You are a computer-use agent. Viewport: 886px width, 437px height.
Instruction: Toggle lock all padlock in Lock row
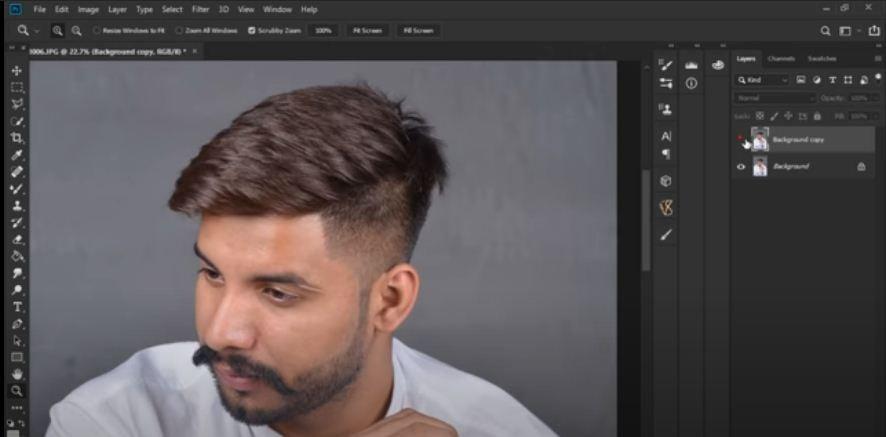816,116
